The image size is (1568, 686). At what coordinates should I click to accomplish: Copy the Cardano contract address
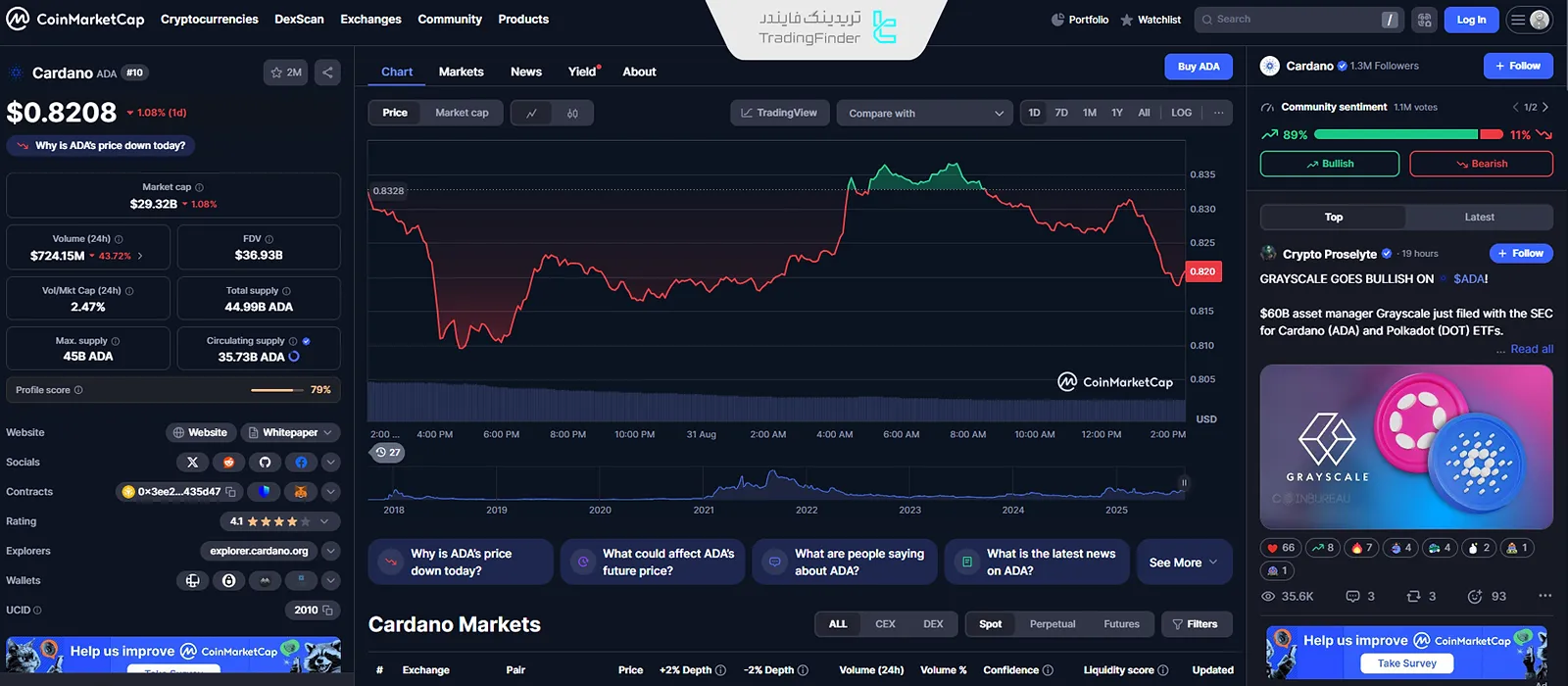coord(231,492)
